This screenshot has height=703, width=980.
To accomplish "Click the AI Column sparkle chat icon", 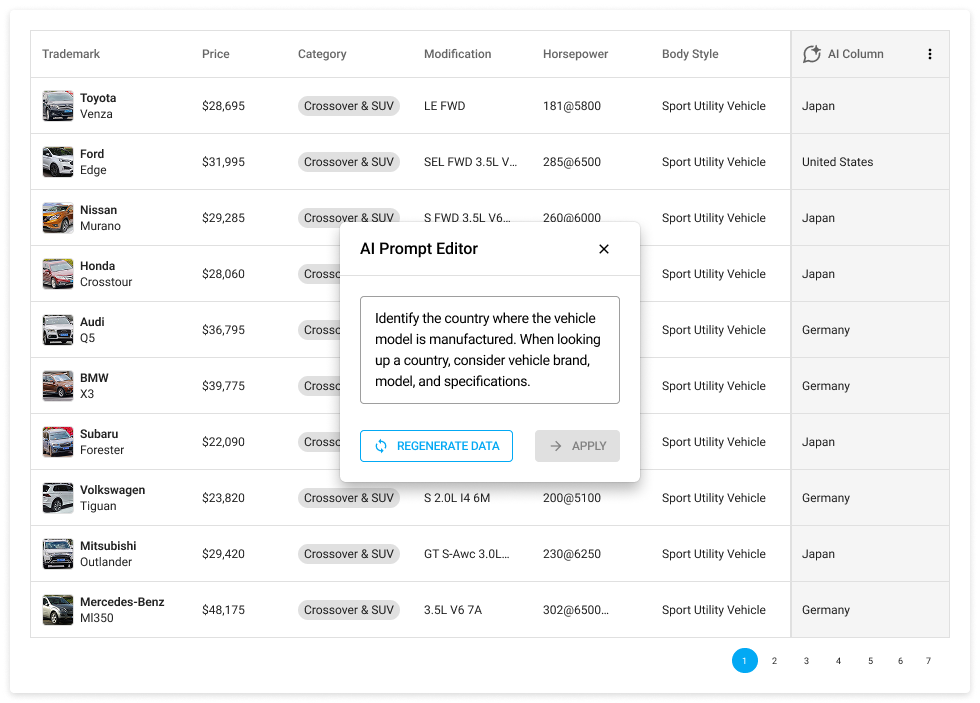I will click(x=811, y=54).
